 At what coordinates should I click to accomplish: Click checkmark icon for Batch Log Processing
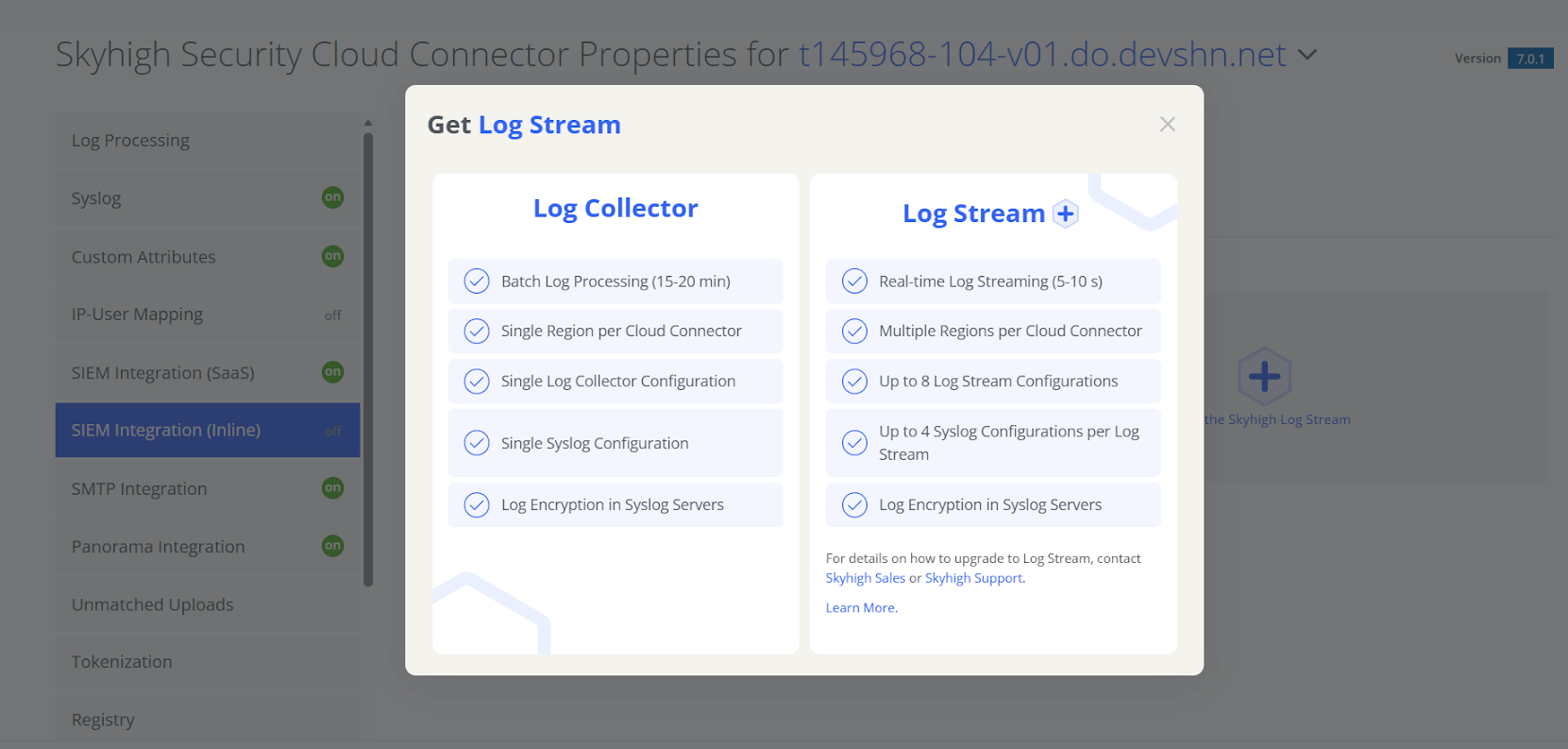[x=477, y=281]
